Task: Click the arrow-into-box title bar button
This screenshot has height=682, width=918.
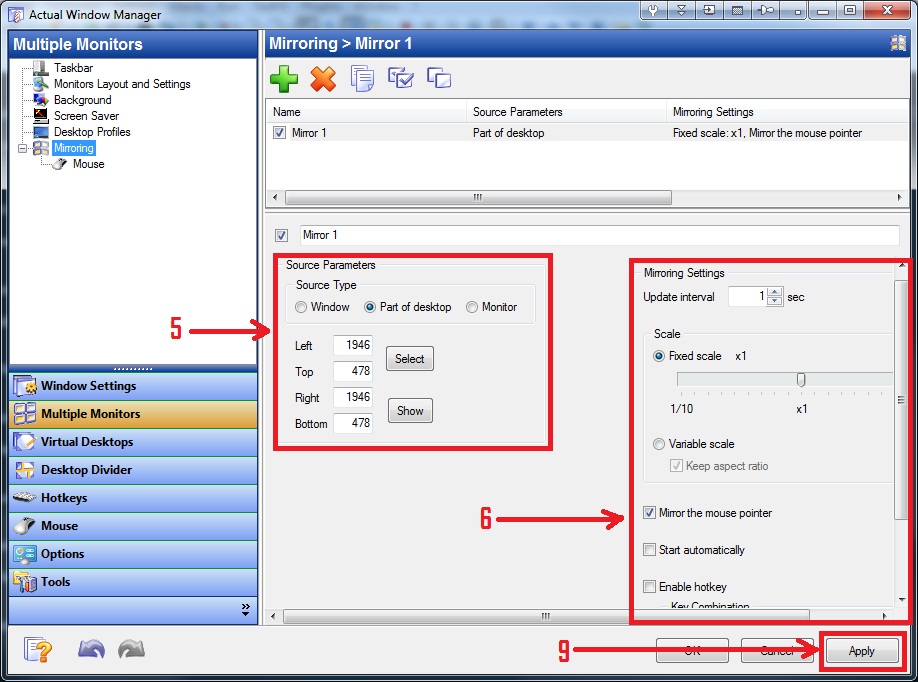Action: click(710, 11)
